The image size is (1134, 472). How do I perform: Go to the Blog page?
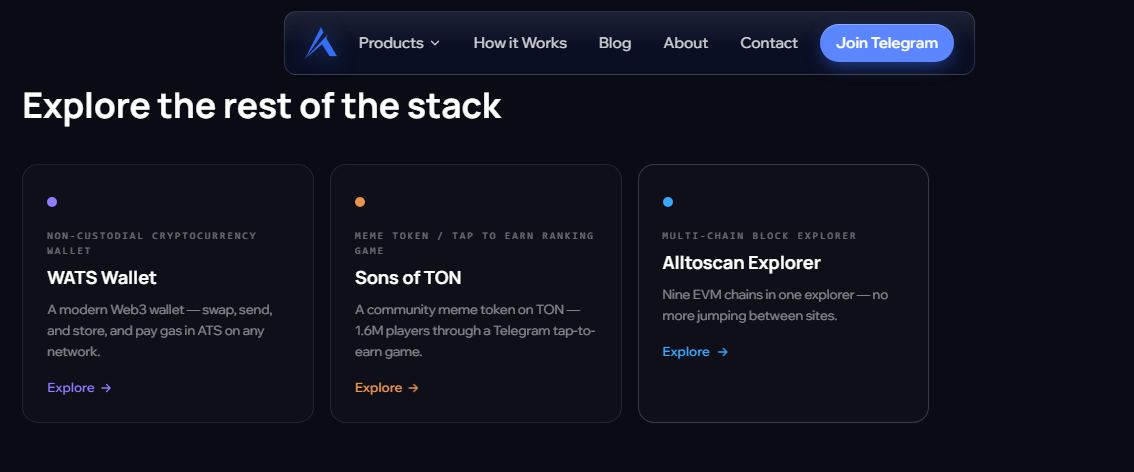(615, 43)
